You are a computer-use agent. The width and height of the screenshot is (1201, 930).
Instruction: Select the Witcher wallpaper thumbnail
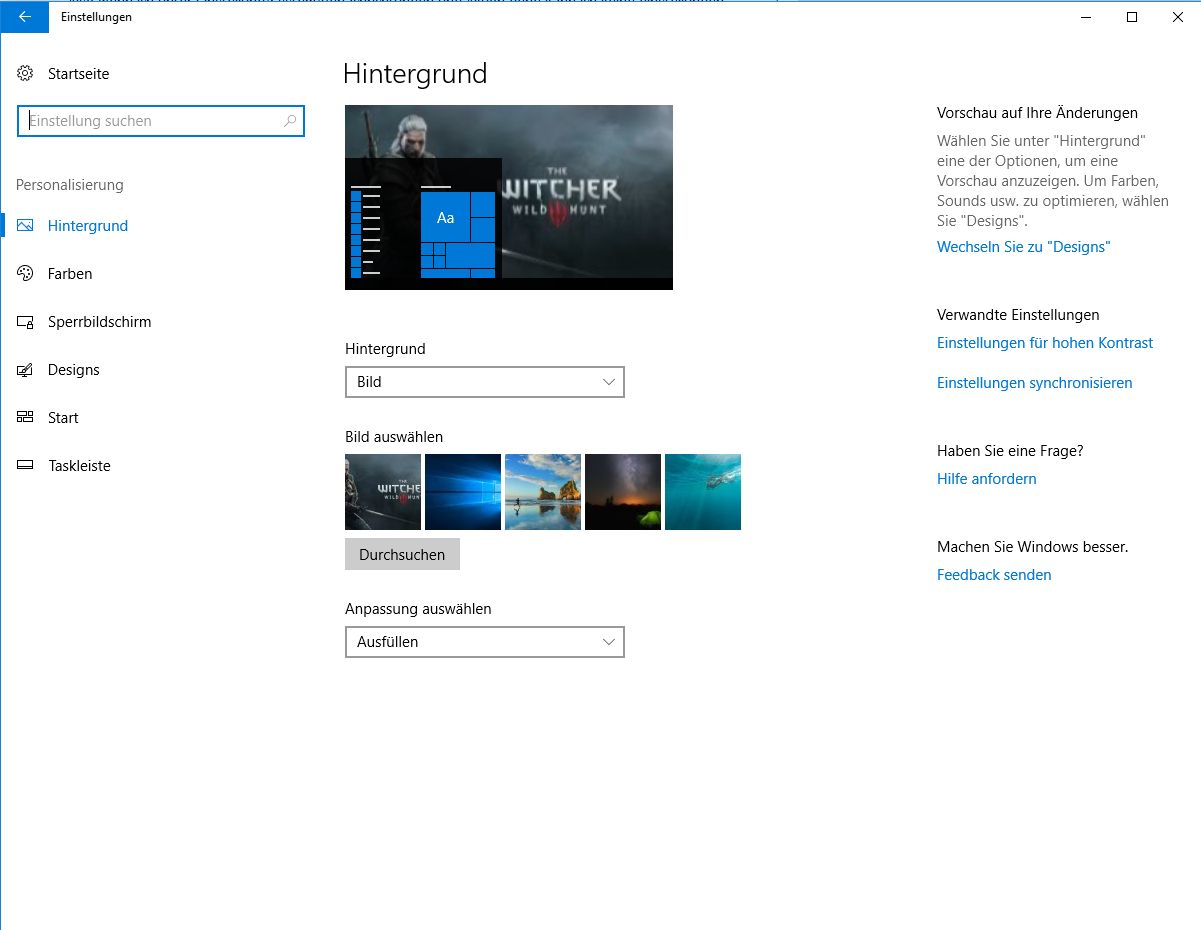pos(383,492)
